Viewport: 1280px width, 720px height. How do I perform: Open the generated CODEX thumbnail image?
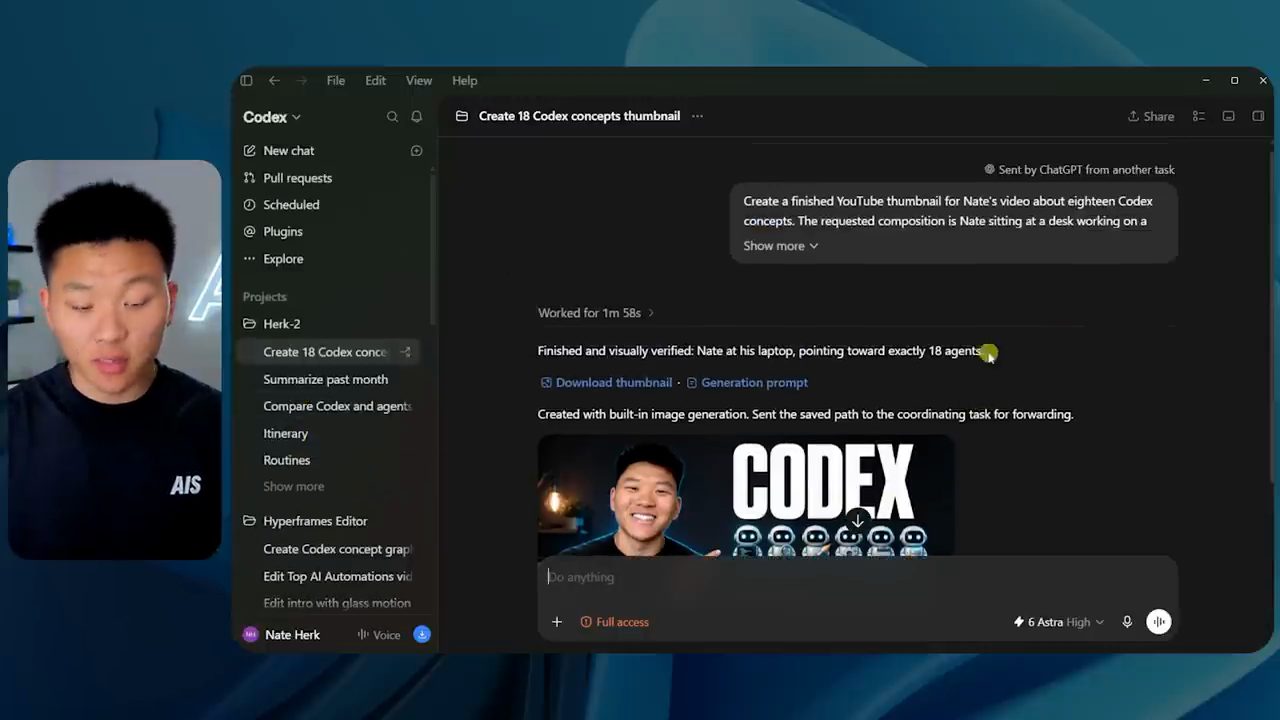[x=745, y=495]
